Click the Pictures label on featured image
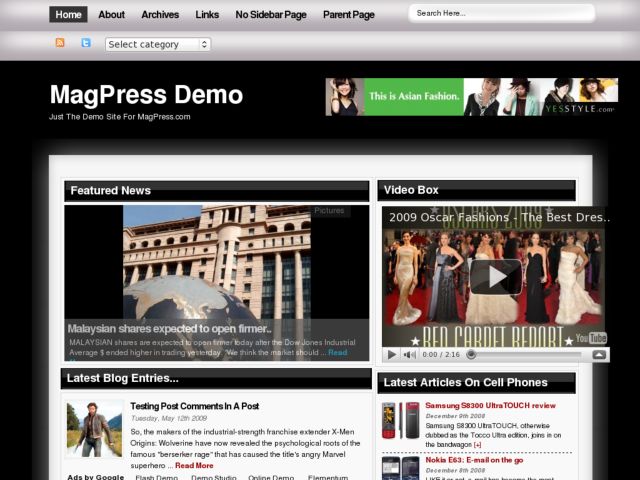The image size is (640, 480). [x=329, y=211]
